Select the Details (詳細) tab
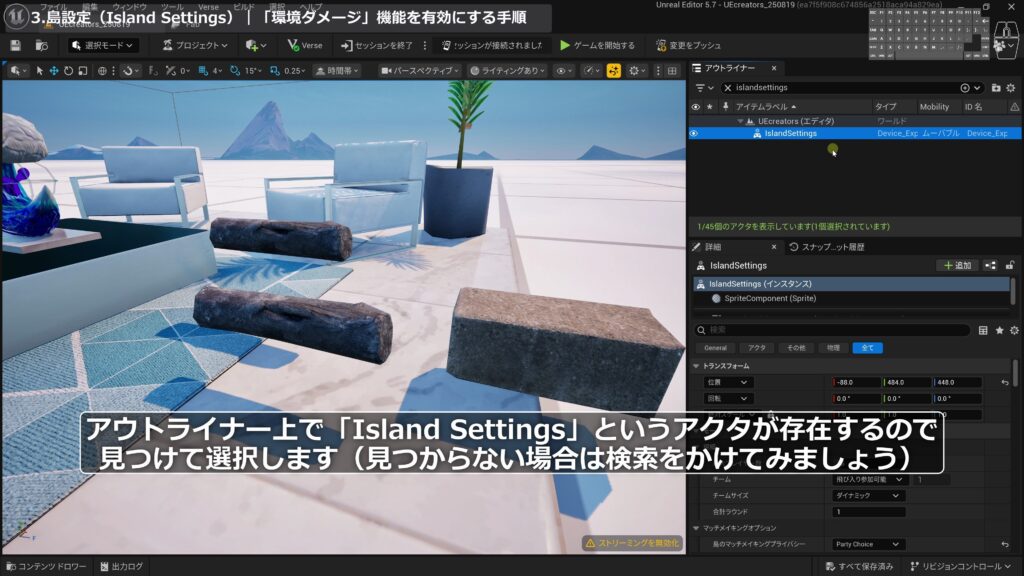Screen dimensions: 1024x576 point(713,247)
